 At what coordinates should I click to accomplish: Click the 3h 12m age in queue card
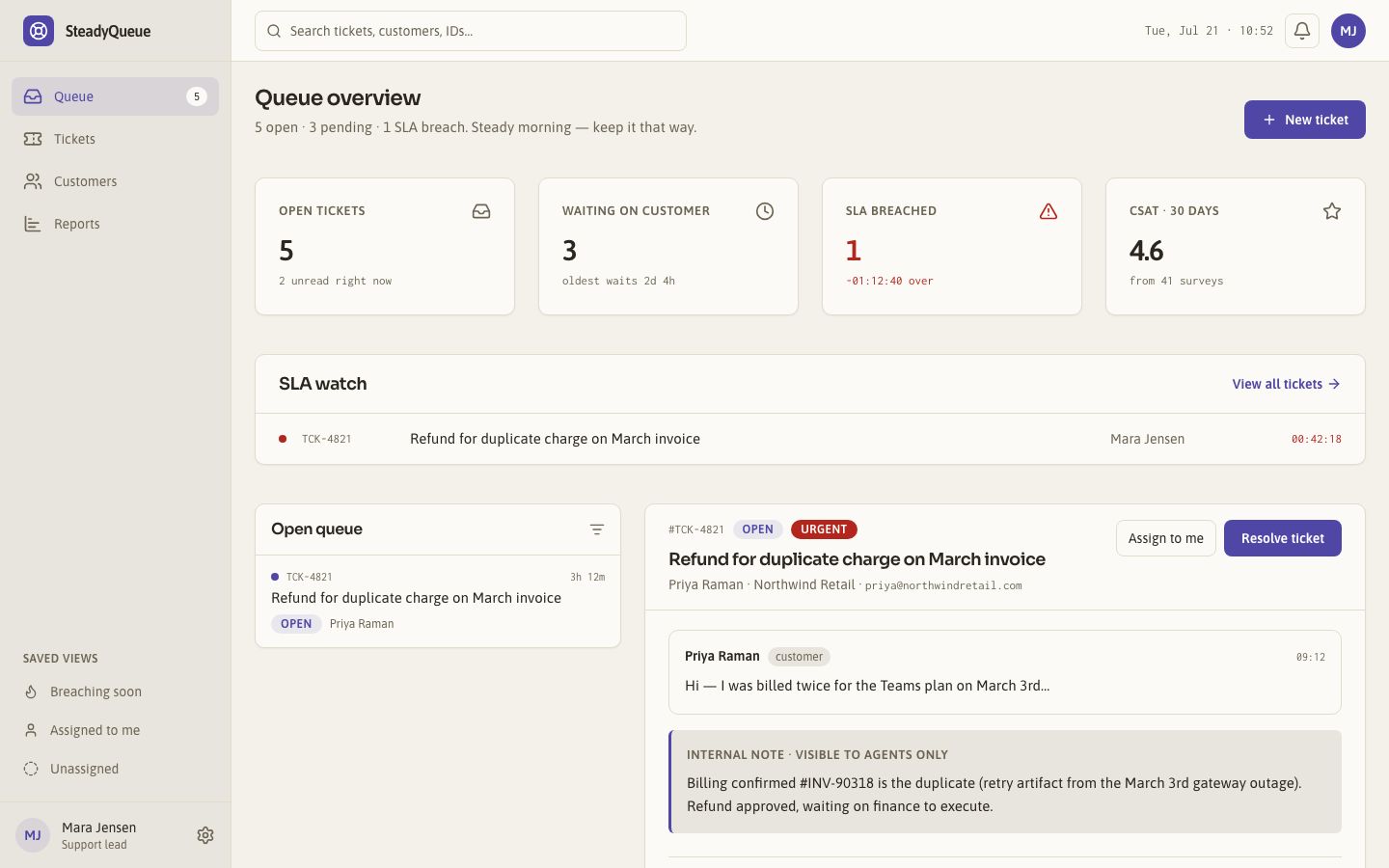587,577
